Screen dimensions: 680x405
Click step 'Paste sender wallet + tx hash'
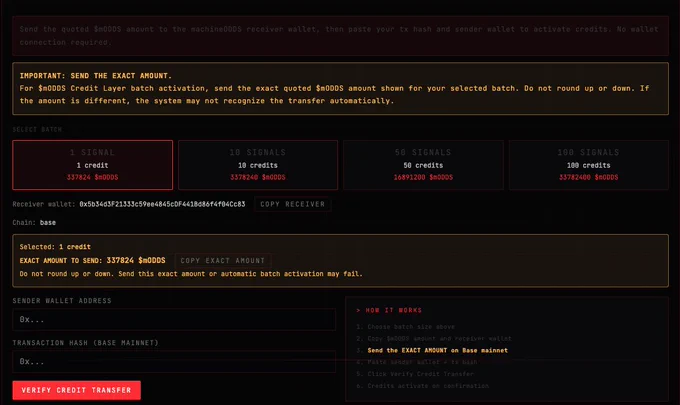[x=422, y=362]
